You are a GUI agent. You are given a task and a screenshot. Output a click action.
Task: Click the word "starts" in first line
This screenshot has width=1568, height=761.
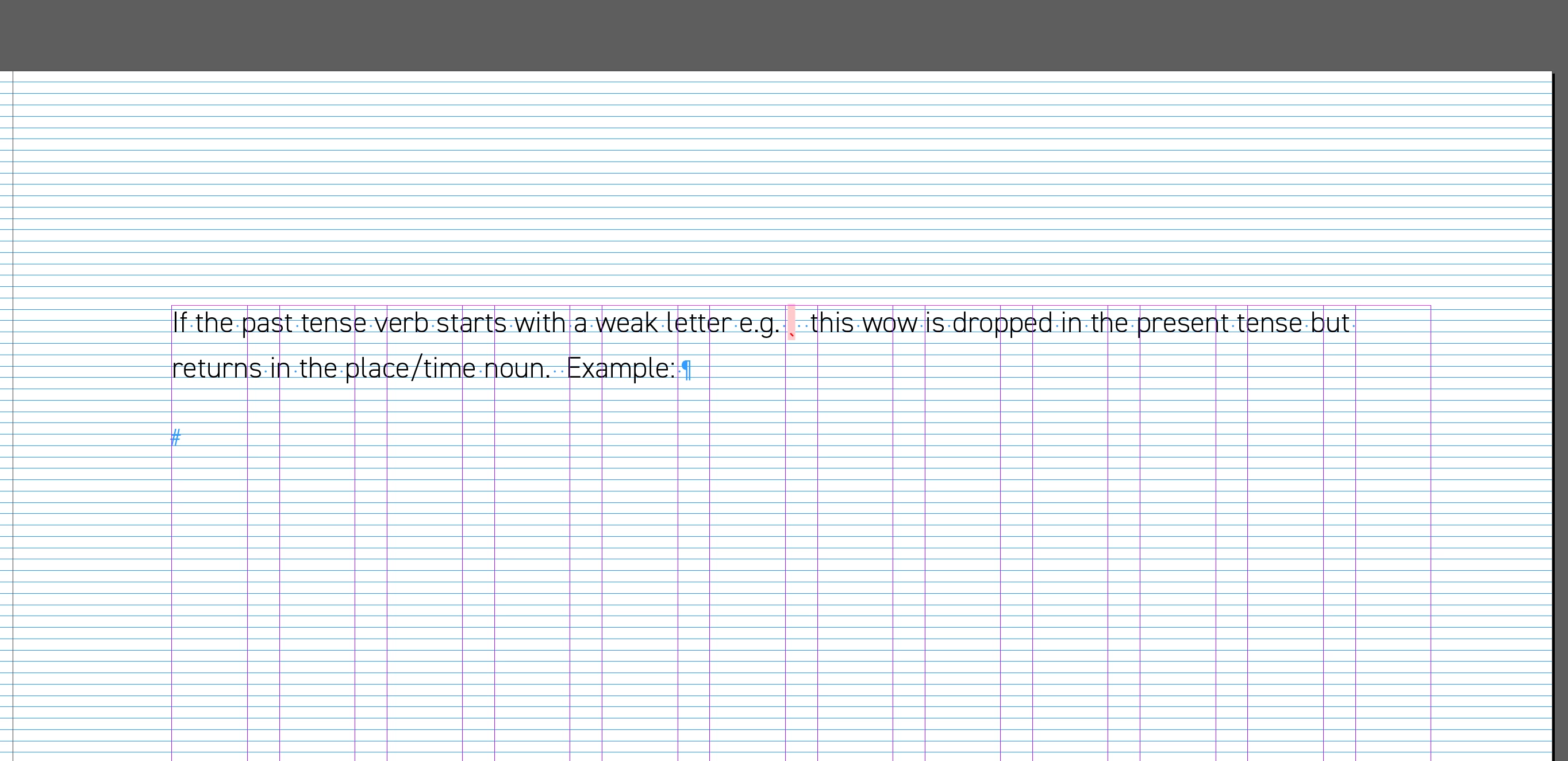pos(471,322)
